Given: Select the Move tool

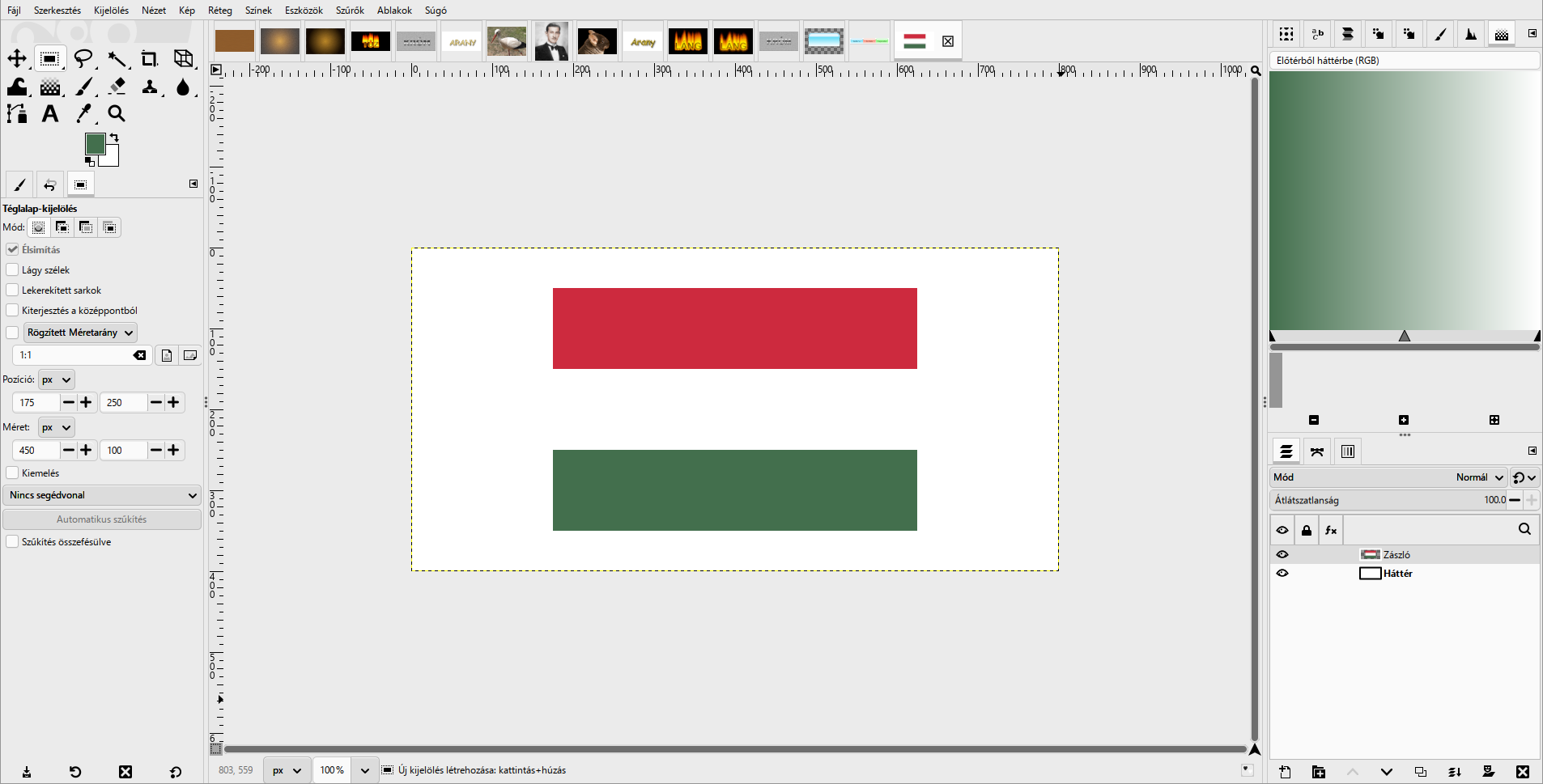Looking at the screenshot, I should click(x=17, y=59).
